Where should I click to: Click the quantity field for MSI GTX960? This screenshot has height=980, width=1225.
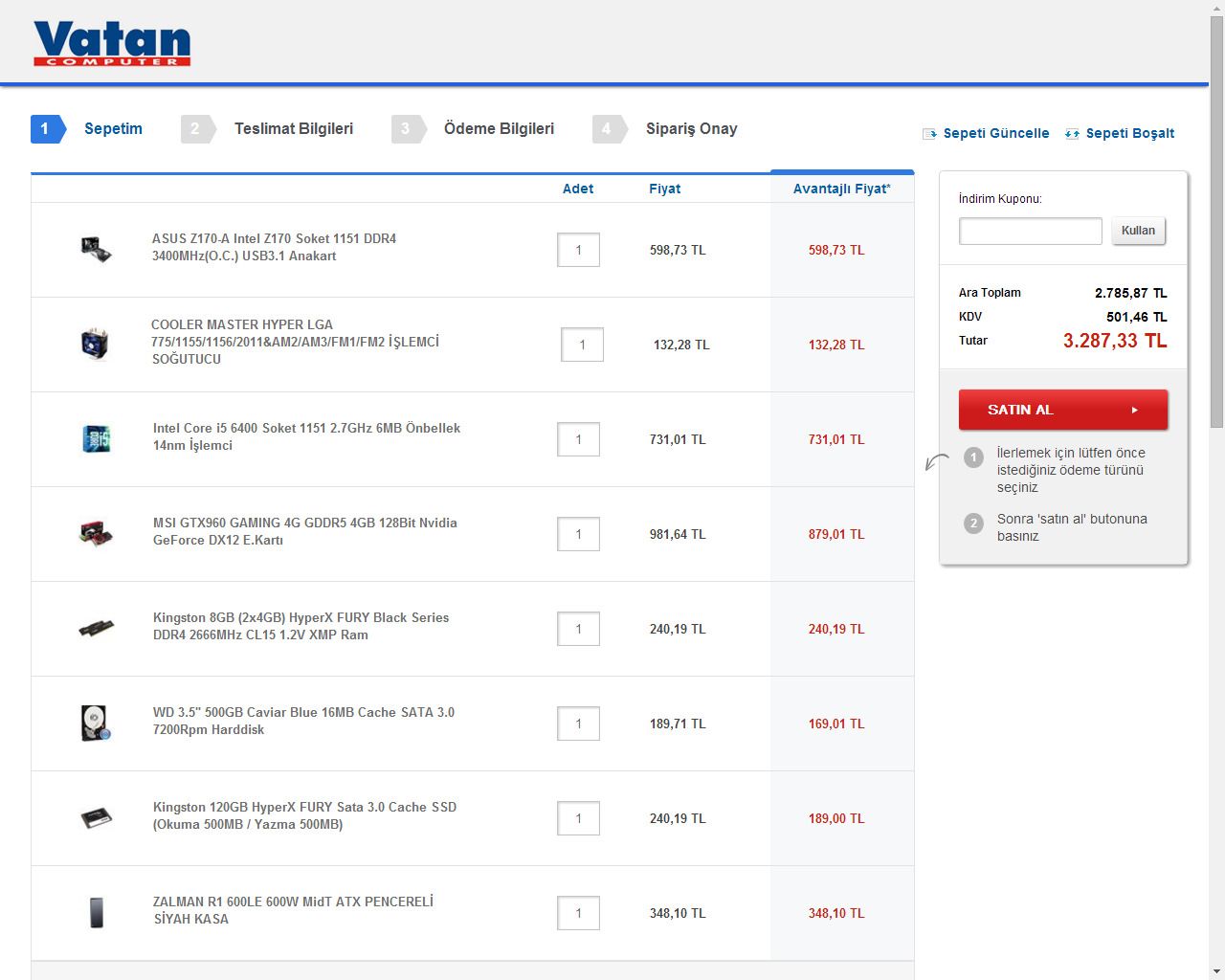point(578,534)
